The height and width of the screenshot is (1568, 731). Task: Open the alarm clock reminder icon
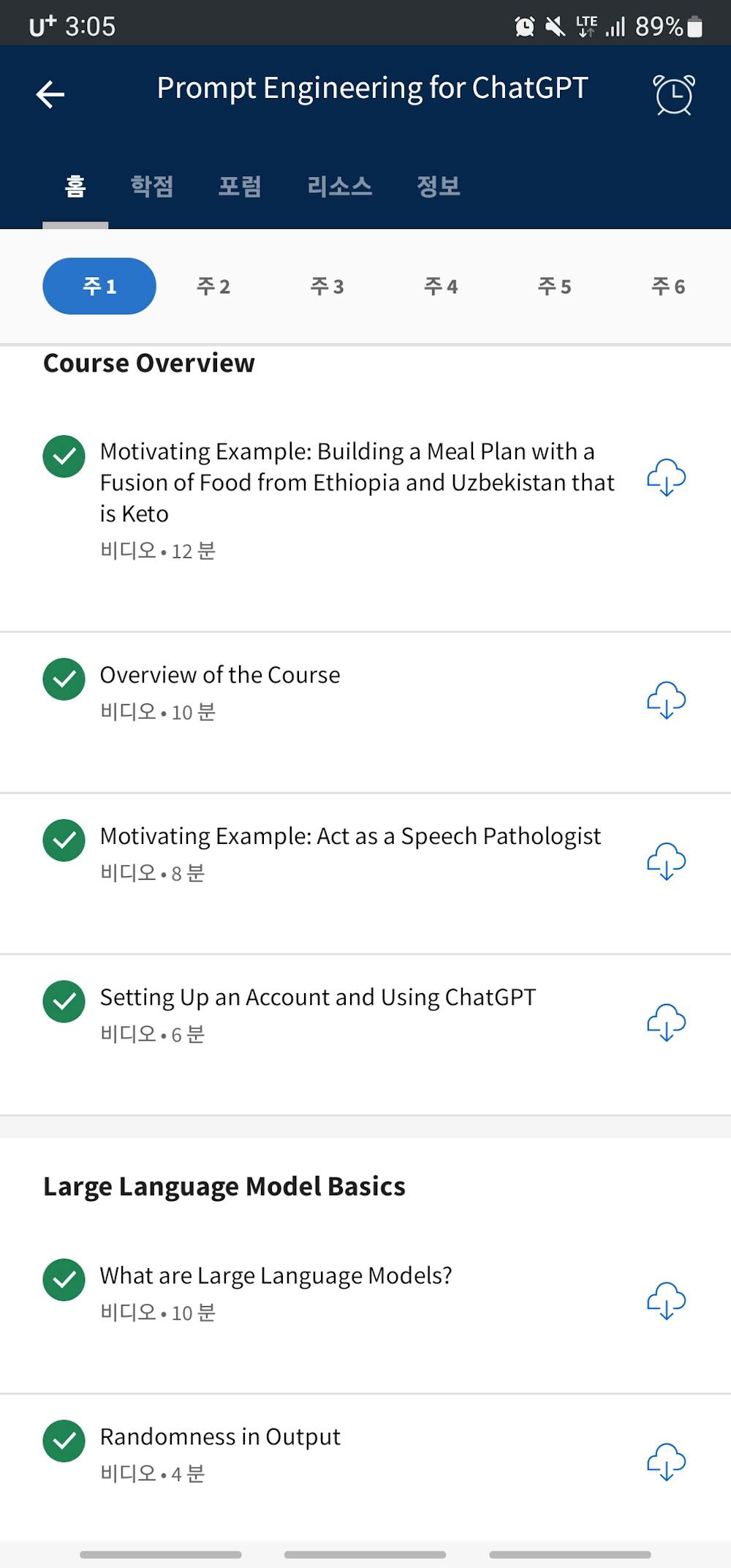(x=673, y=95)
